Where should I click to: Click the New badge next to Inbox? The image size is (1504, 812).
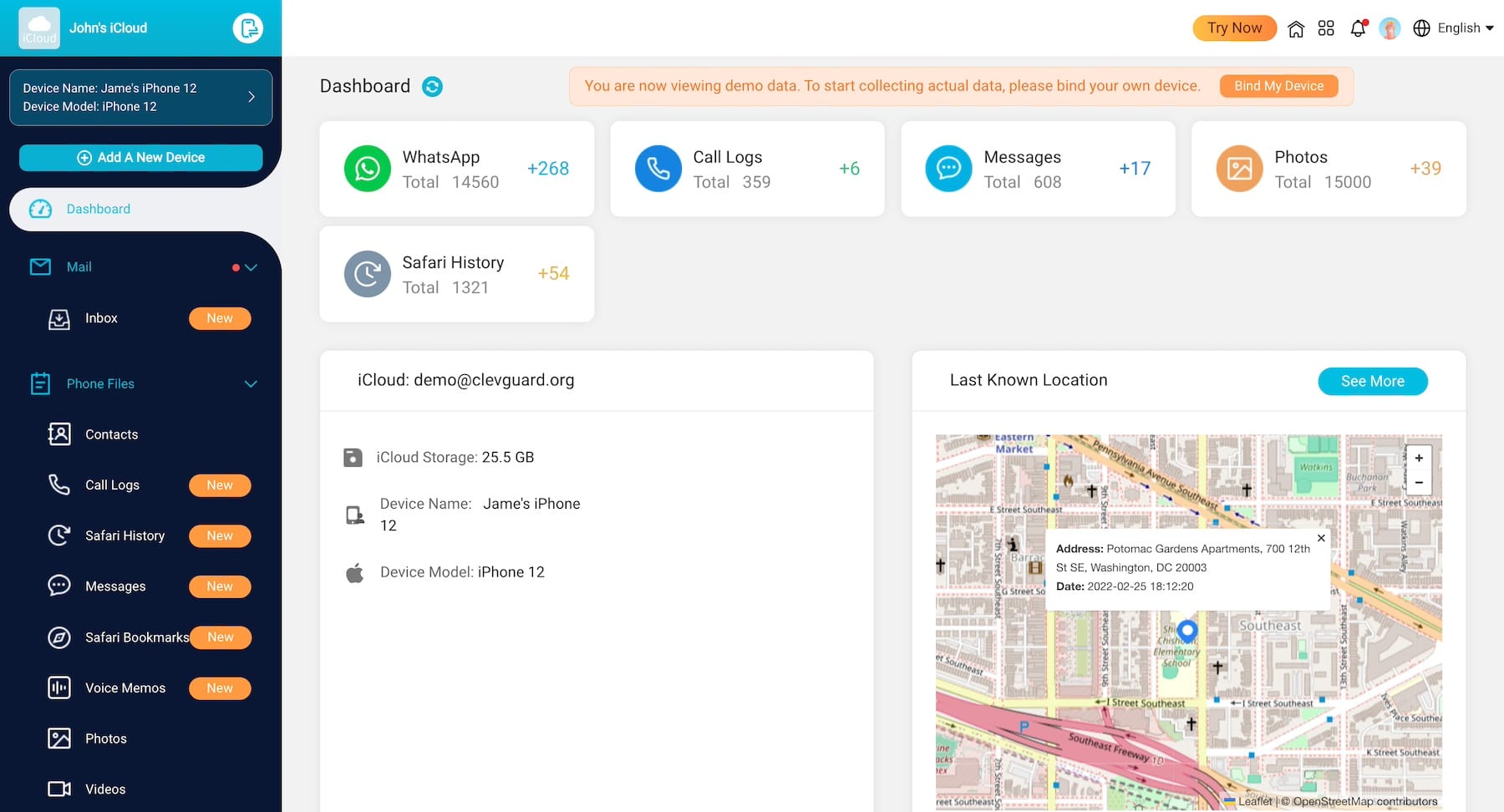pyautogui.click(x=220, y=318)
